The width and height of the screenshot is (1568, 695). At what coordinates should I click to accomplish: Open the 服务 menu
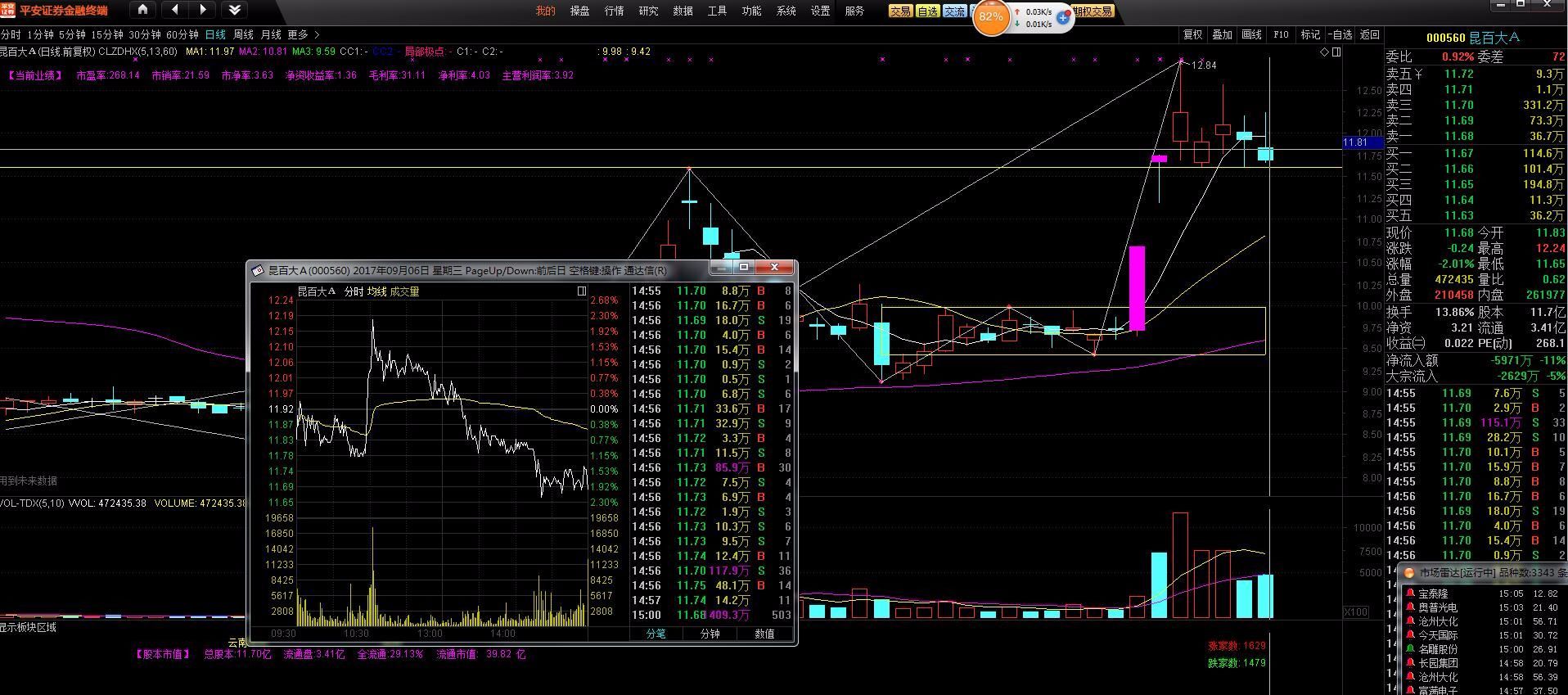pyautogui.click(x=854, y=11)
